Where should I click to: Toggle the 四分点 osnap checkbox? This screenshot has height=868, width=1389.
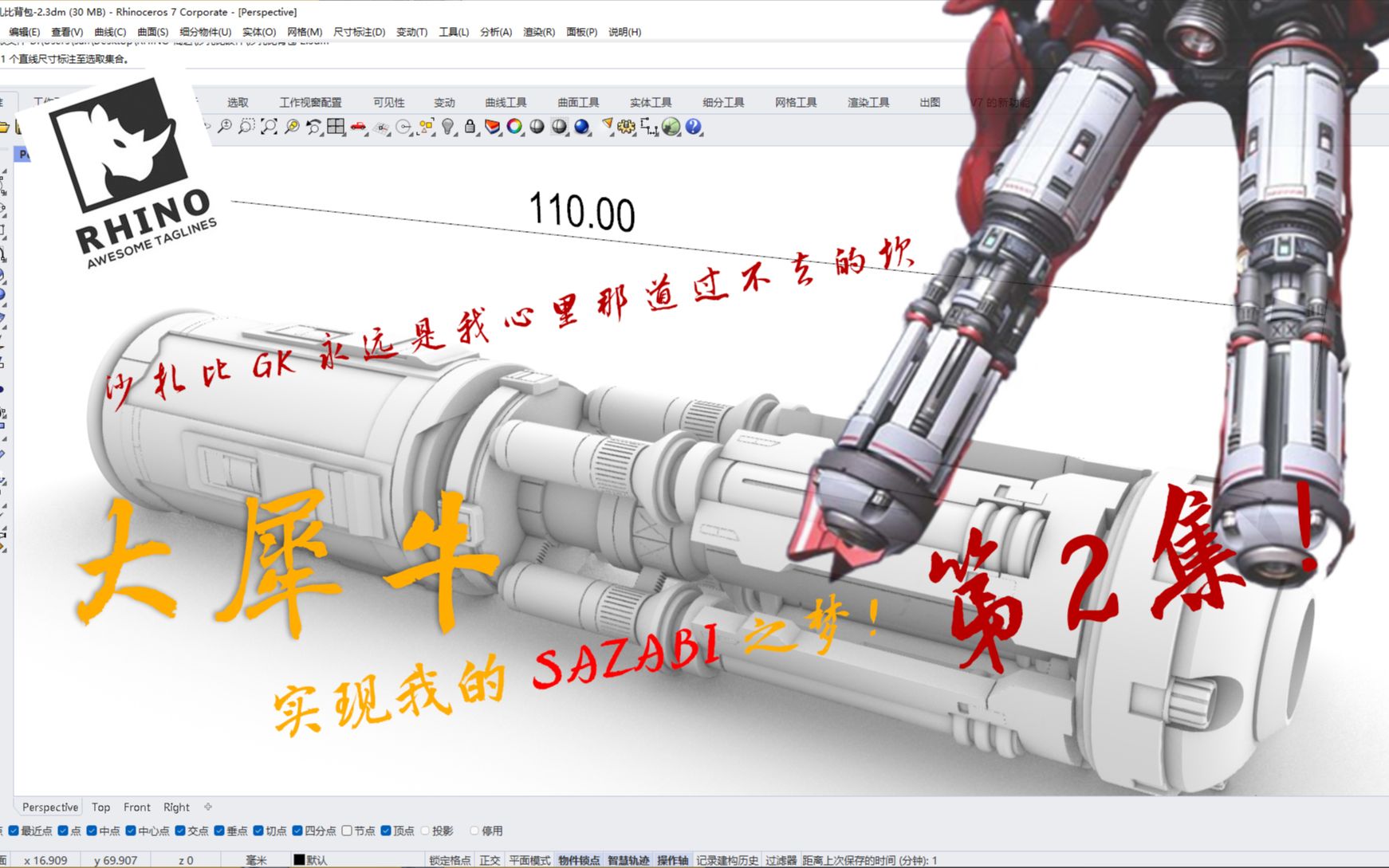297,831
